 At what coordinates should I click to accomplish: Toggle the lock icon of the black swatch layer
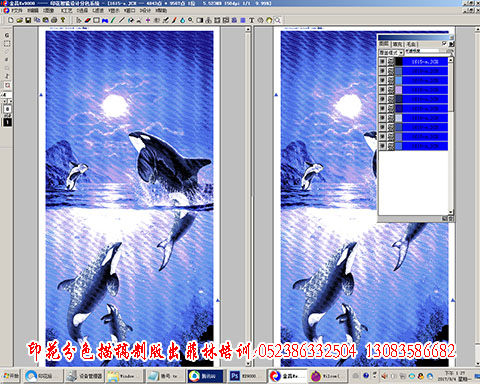coord(390,61)
